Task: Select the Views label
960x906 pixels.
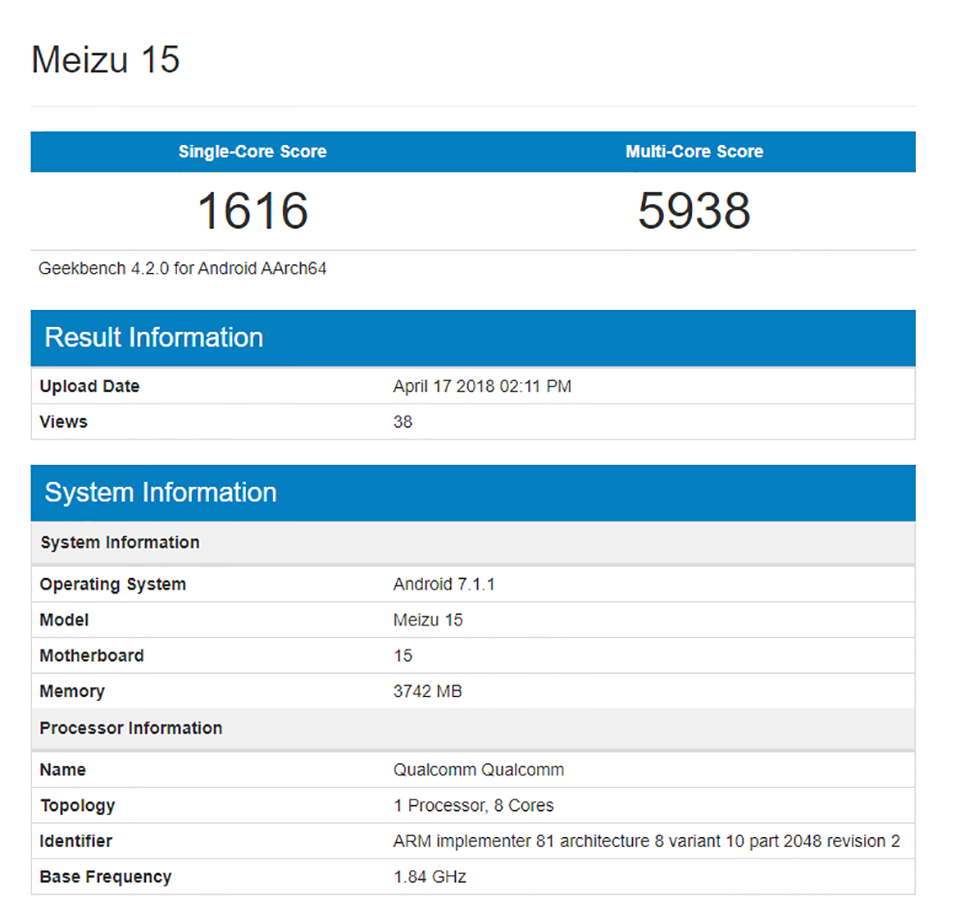Action: pos(64,422)
